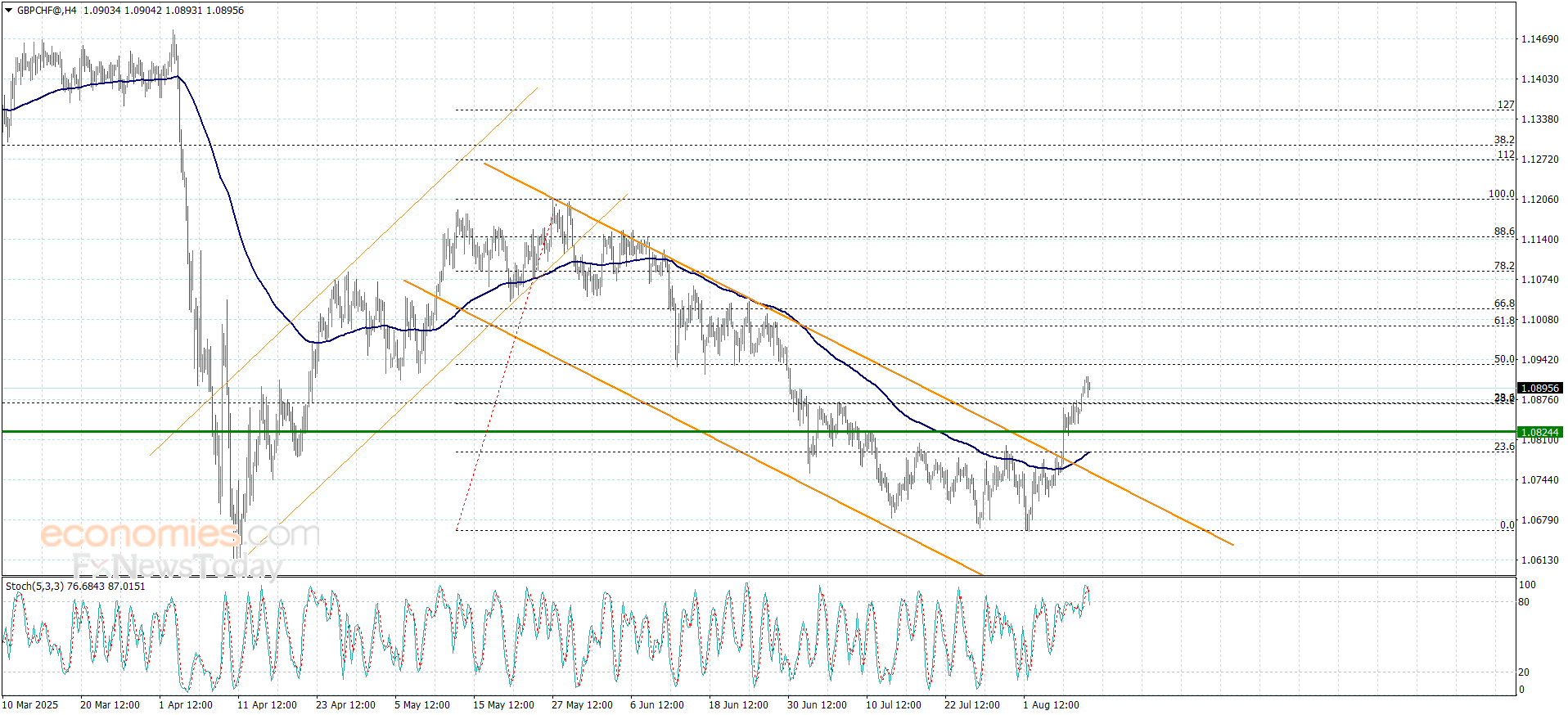
Task: Click the 1.07440 price axis label
Action: pyautogui.click(x=1539, y=480)
